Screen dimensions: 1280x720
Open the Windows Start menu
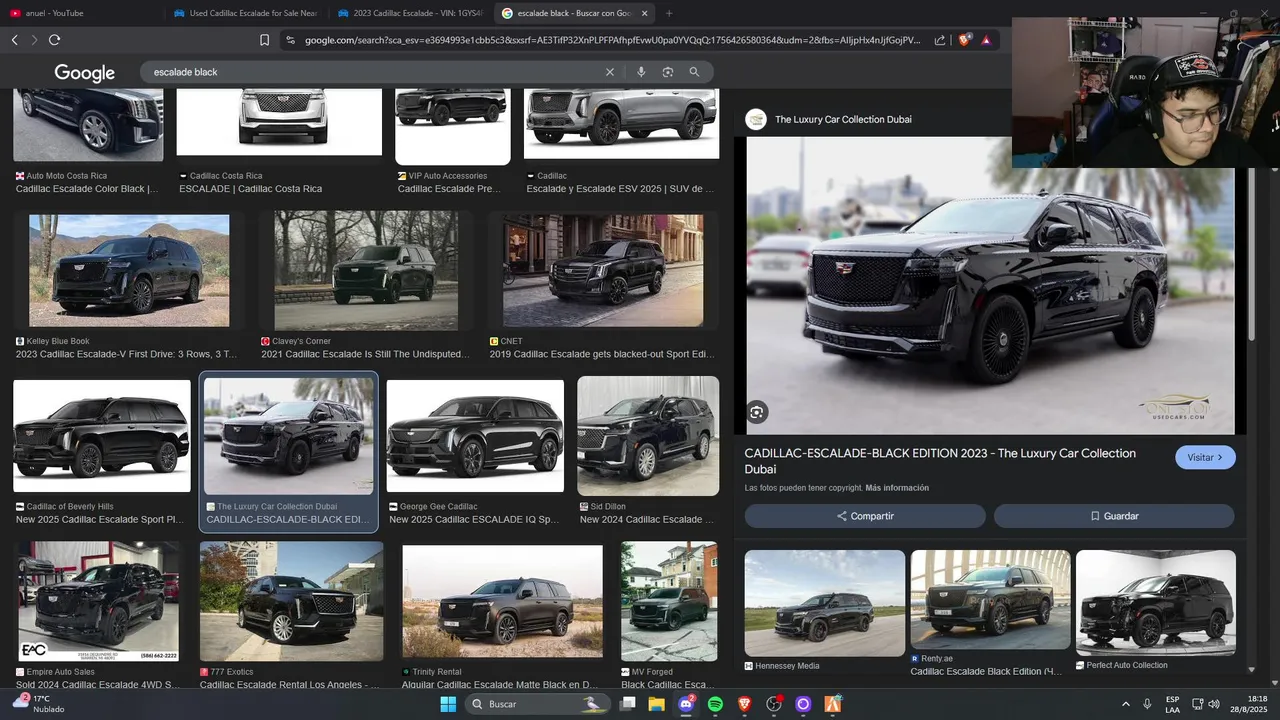pyautogui.click(x=448, y=704)
